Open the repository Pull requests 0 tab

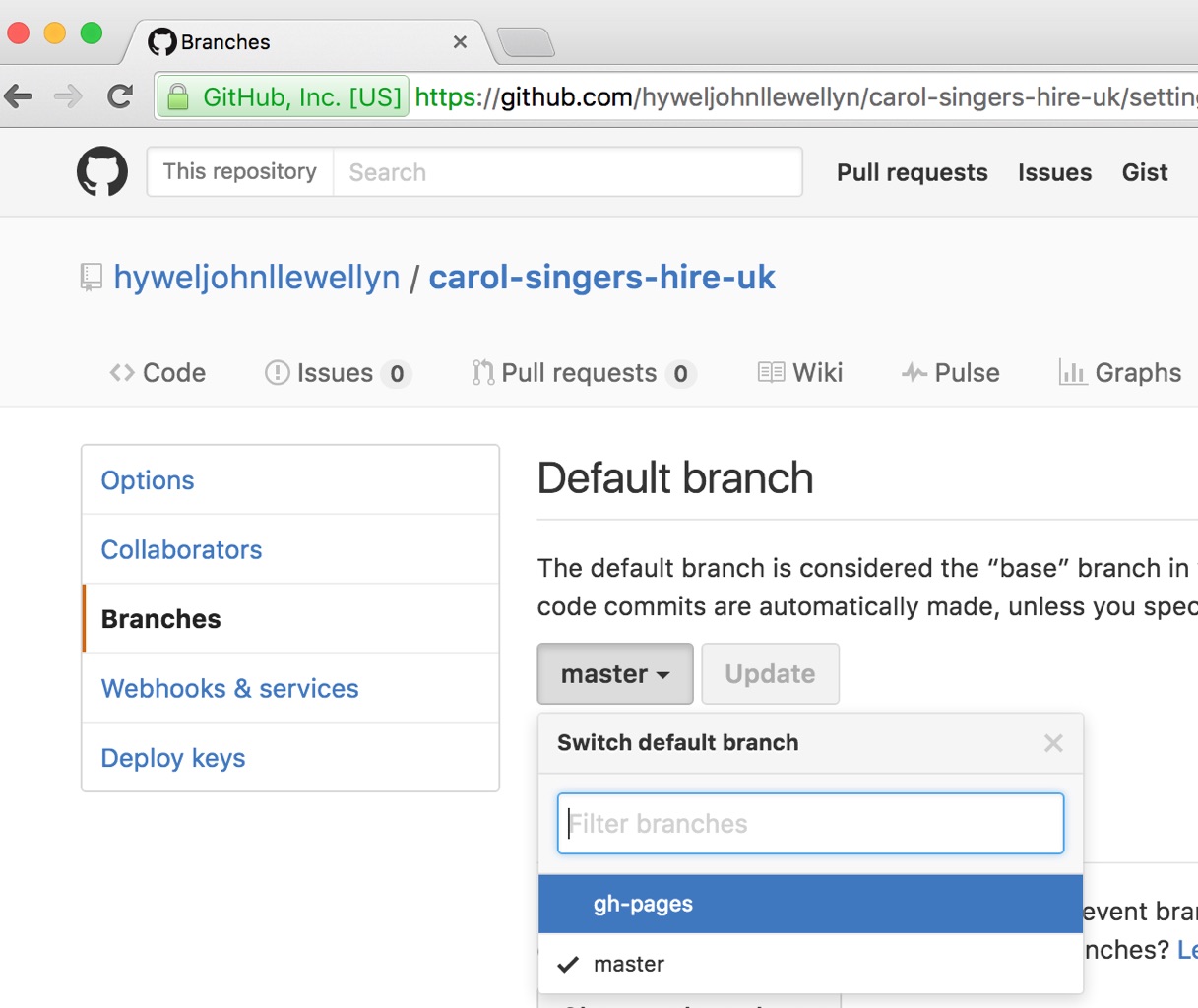point(584,373)
